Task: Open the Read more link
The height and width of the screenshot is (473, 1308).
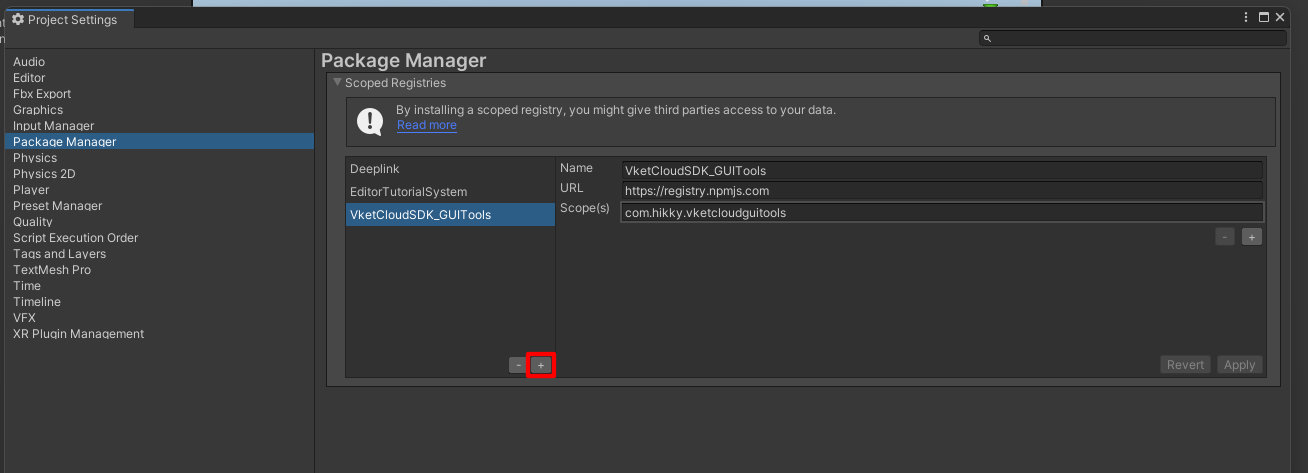Action: pos(426,125)
